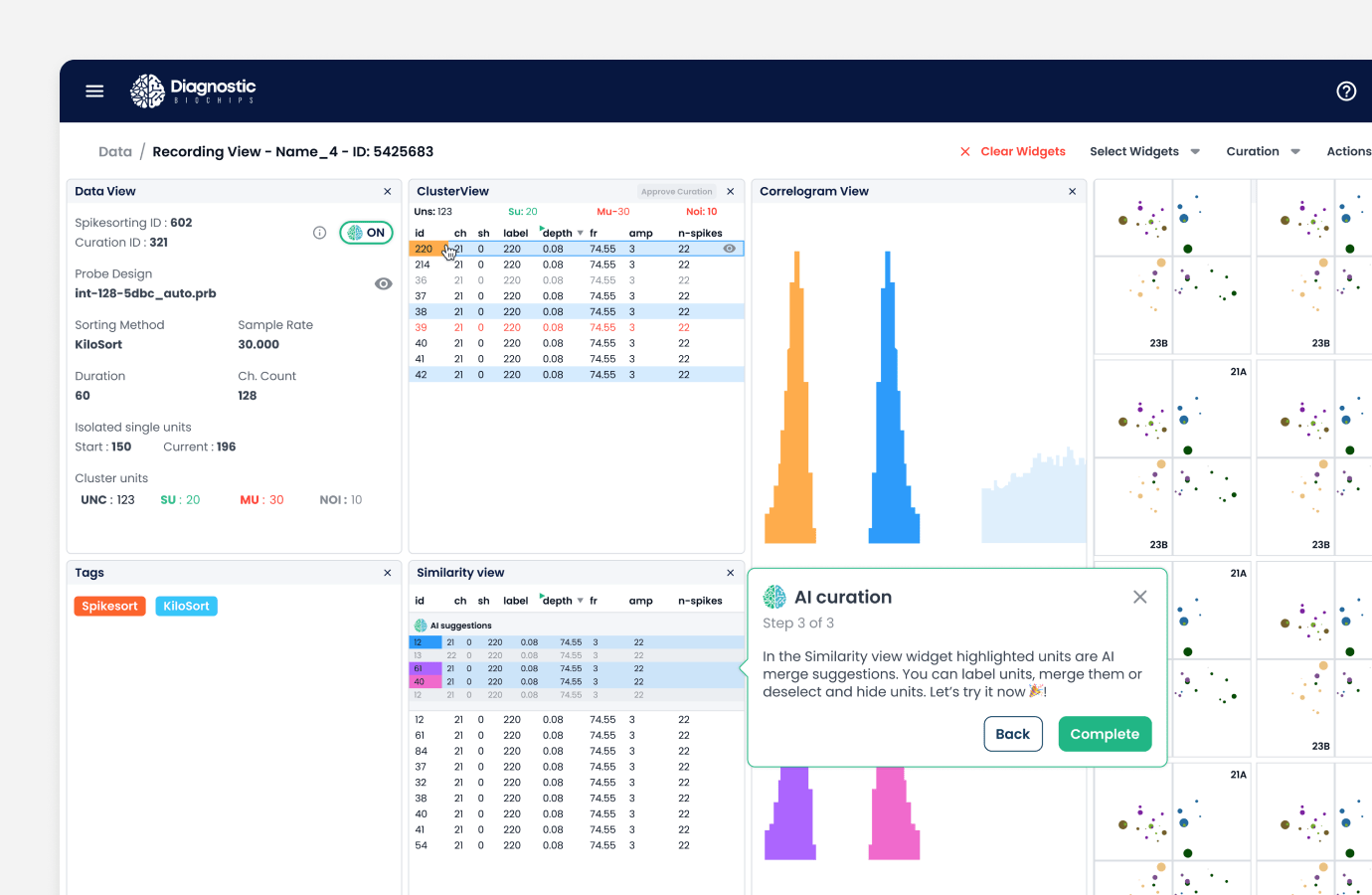Screen dimensions: 1372x895
Task: Click the Similarity view ch column header
Action: pyautogui.click(x=460, y=601)
